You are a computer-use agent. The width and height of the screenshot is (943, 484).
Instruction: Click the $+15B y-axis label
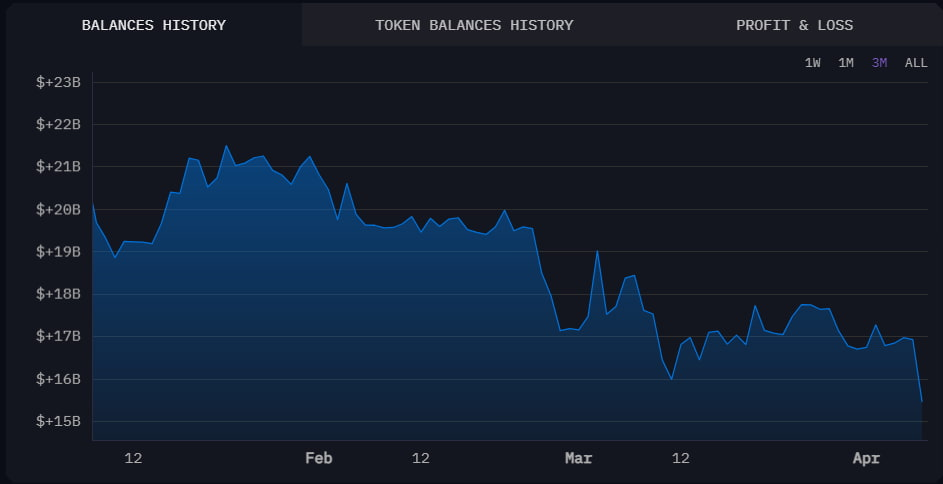coord(58,421)
